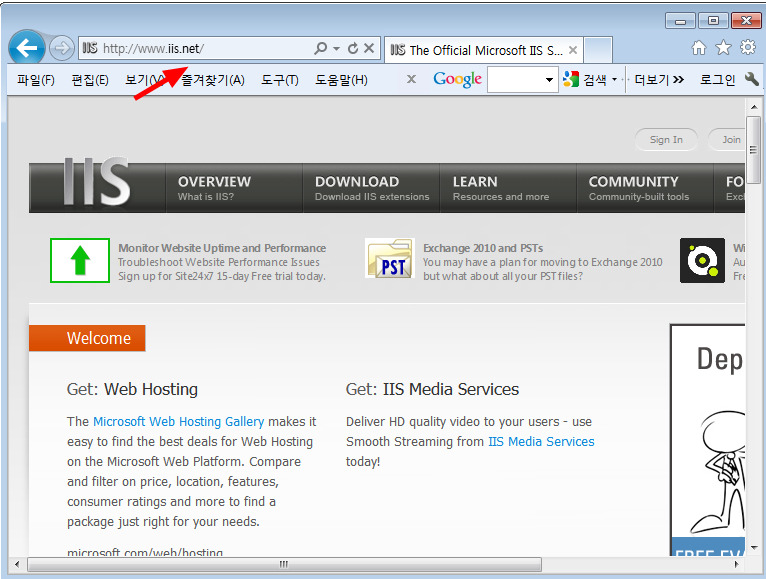Screen dimensions: 766x579
Task: Expand address bar autocomplete dropdown arrow
Action: [337, 48]
